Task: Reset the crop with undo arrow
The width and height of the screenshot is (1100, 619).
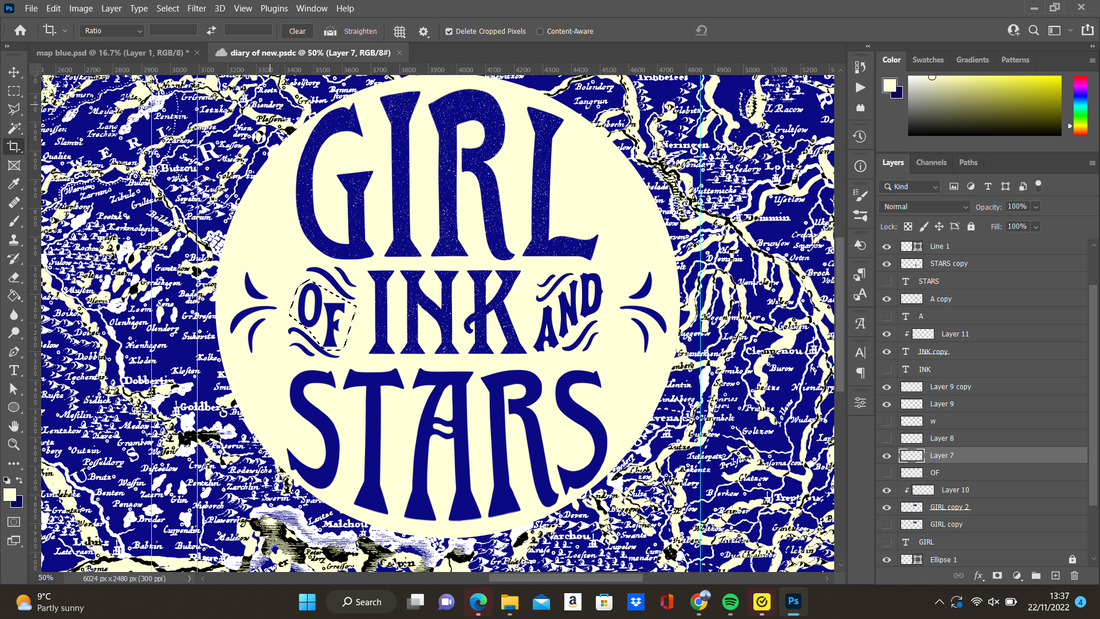Action: 701,31
